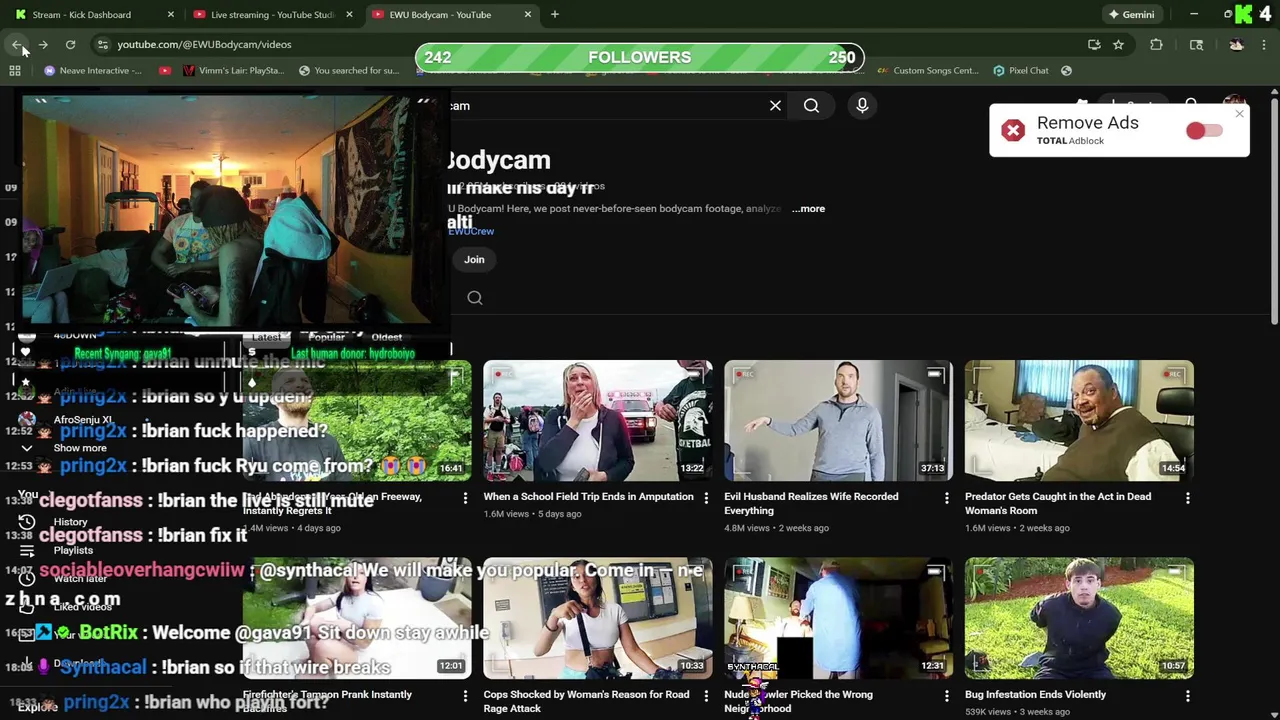Play the 10:33 Cops Shocked thumbnail
Image resolution: width=1280 pixels, height=720 pixels.
(x=598, y=618)
